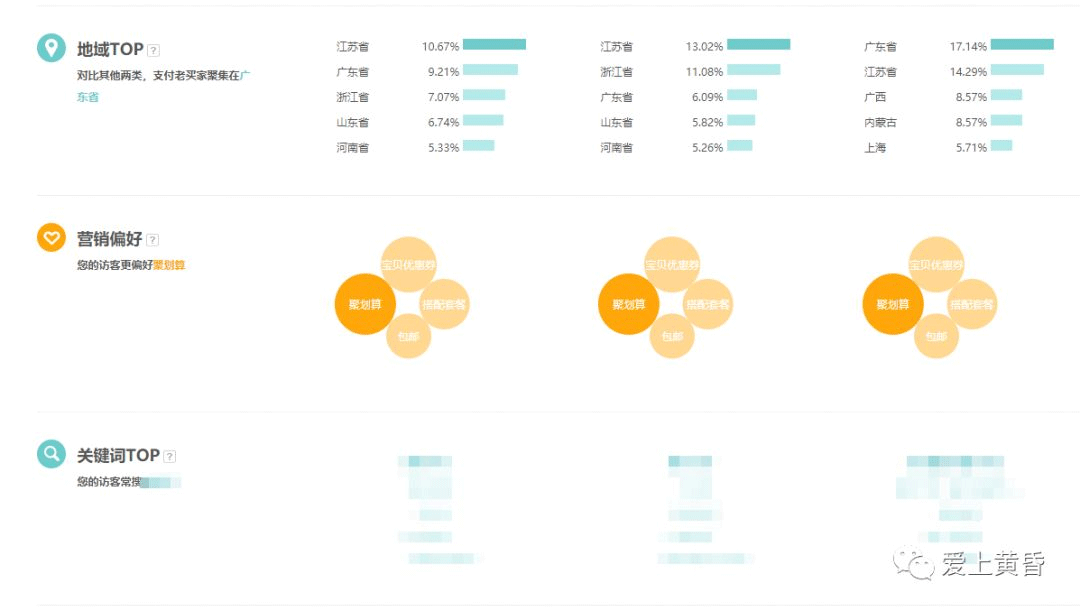
Task: Select the middle column's 聚划算 bubble
Action: 629,304
